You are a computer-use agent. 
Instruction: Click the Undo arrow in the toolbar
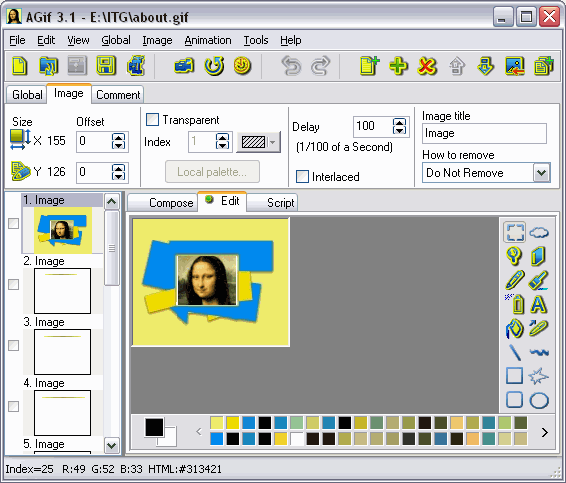[x=291, y=66]
